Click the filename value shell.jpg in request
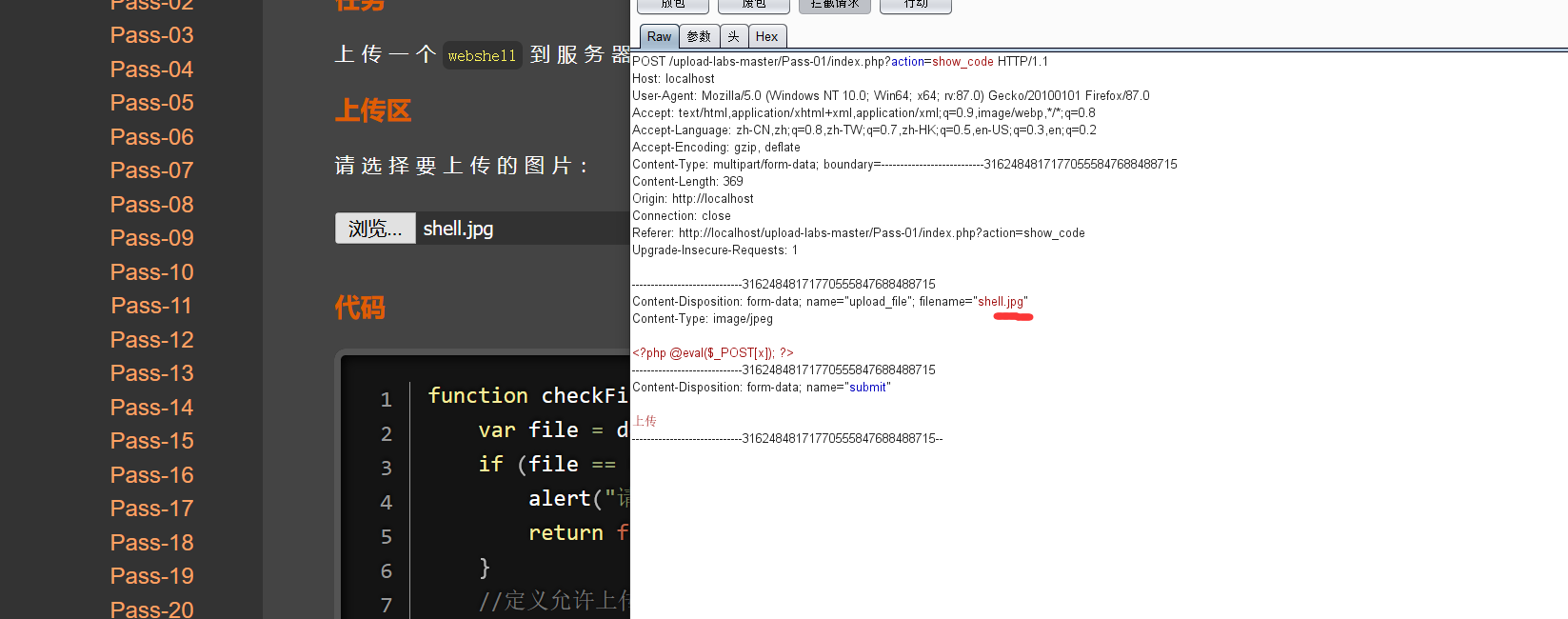The width and height of the screenshot is (1568, 619). click(1001, 302)
